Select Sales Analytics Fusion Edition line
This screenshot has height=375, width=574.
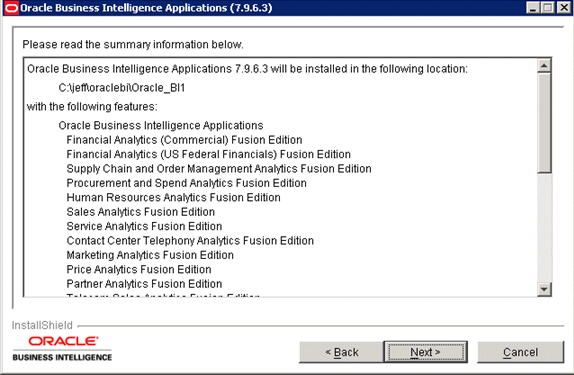coord(141,212)
